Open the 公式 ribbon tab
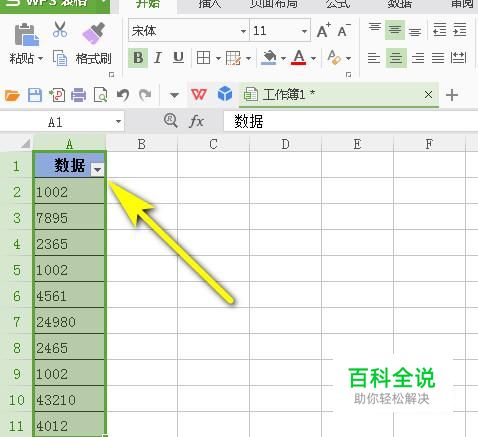Screen dimensions: 478x437 point(338,4)
